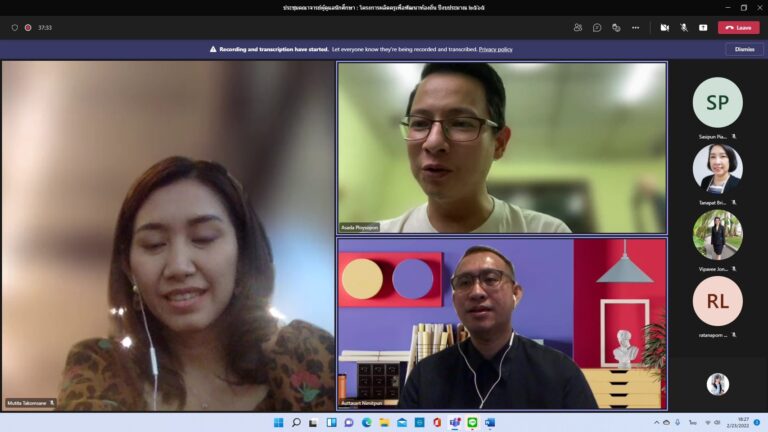Open the Windows Start menu
The width and height of the screenshot is (768, 432).
coord(279,422)
